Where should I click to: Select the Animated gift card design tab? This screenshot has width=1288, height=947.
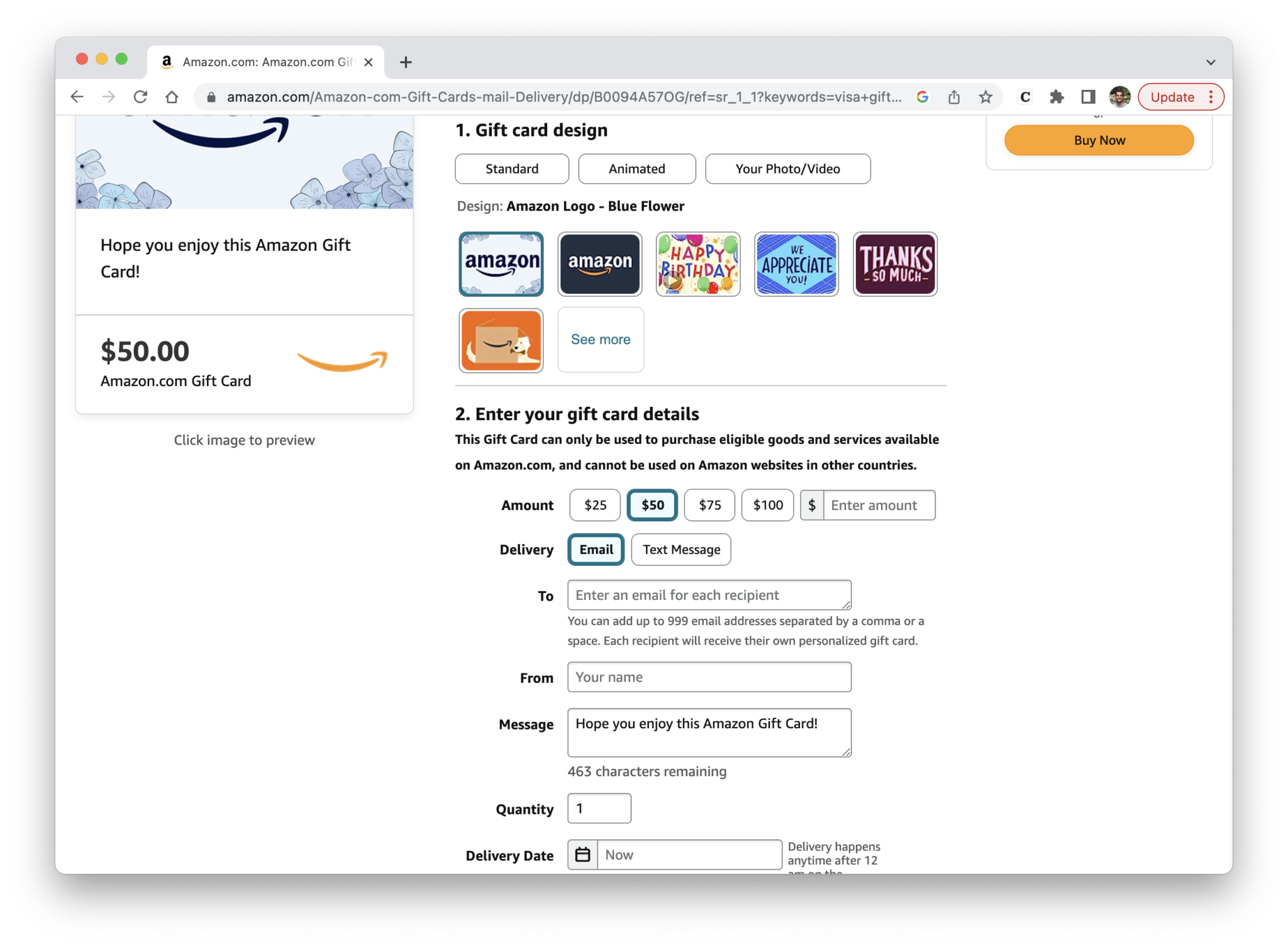point(636,168)
